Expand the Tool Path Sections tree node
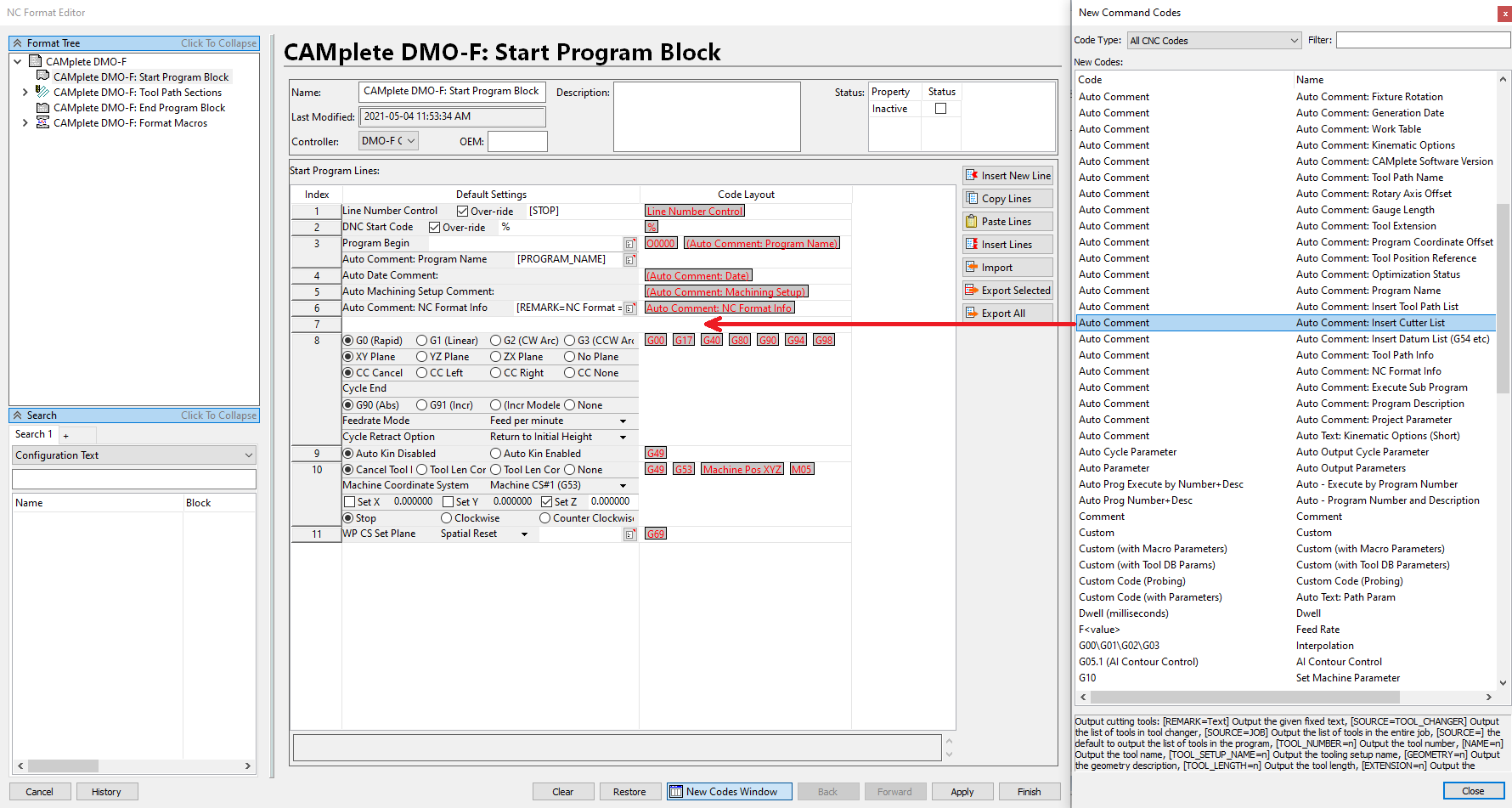Image resolution: width=1512 pixels, height=808 pixels. pos(25,93)
